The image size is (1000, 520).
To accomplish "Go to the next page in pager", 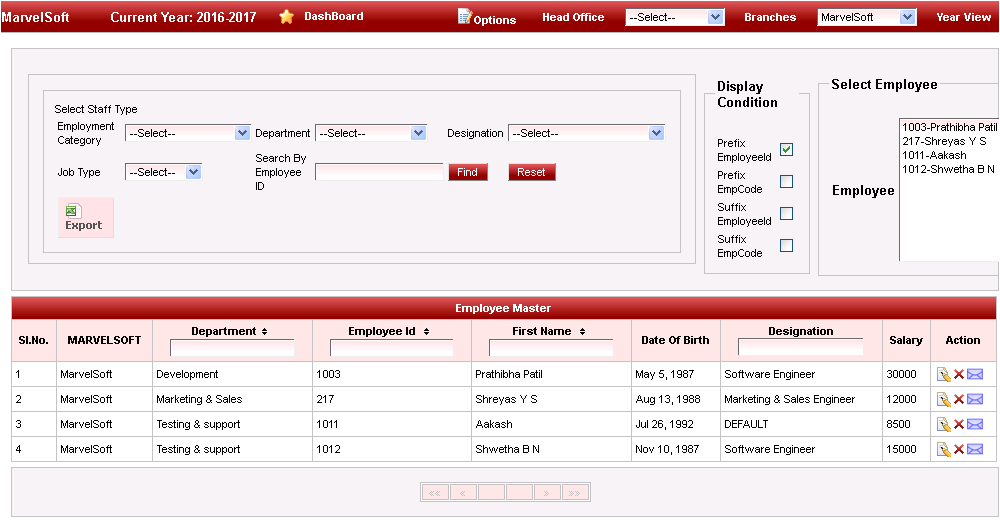I will coord(547,492).
